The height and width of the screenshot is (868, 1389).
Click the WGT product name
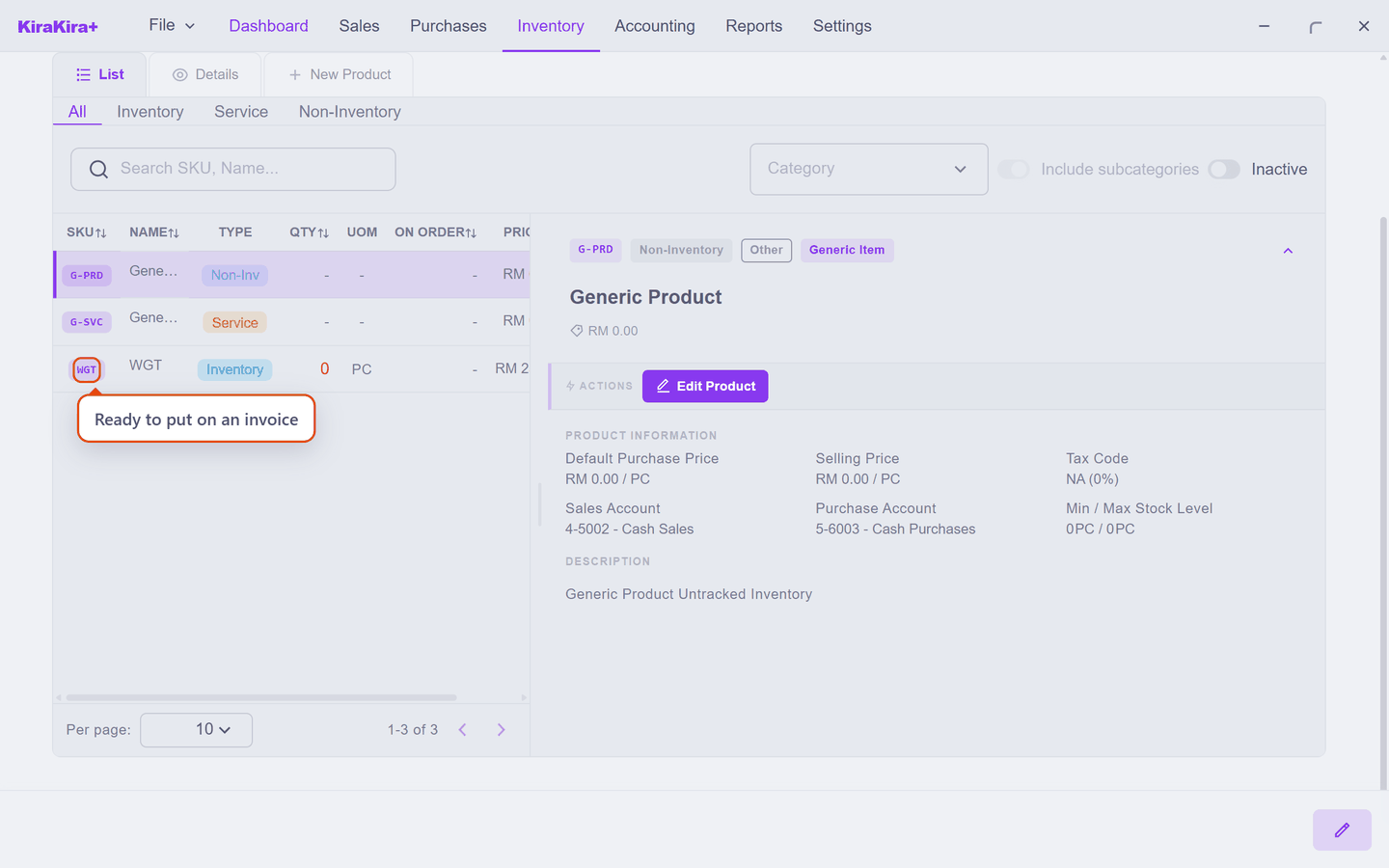146,366
